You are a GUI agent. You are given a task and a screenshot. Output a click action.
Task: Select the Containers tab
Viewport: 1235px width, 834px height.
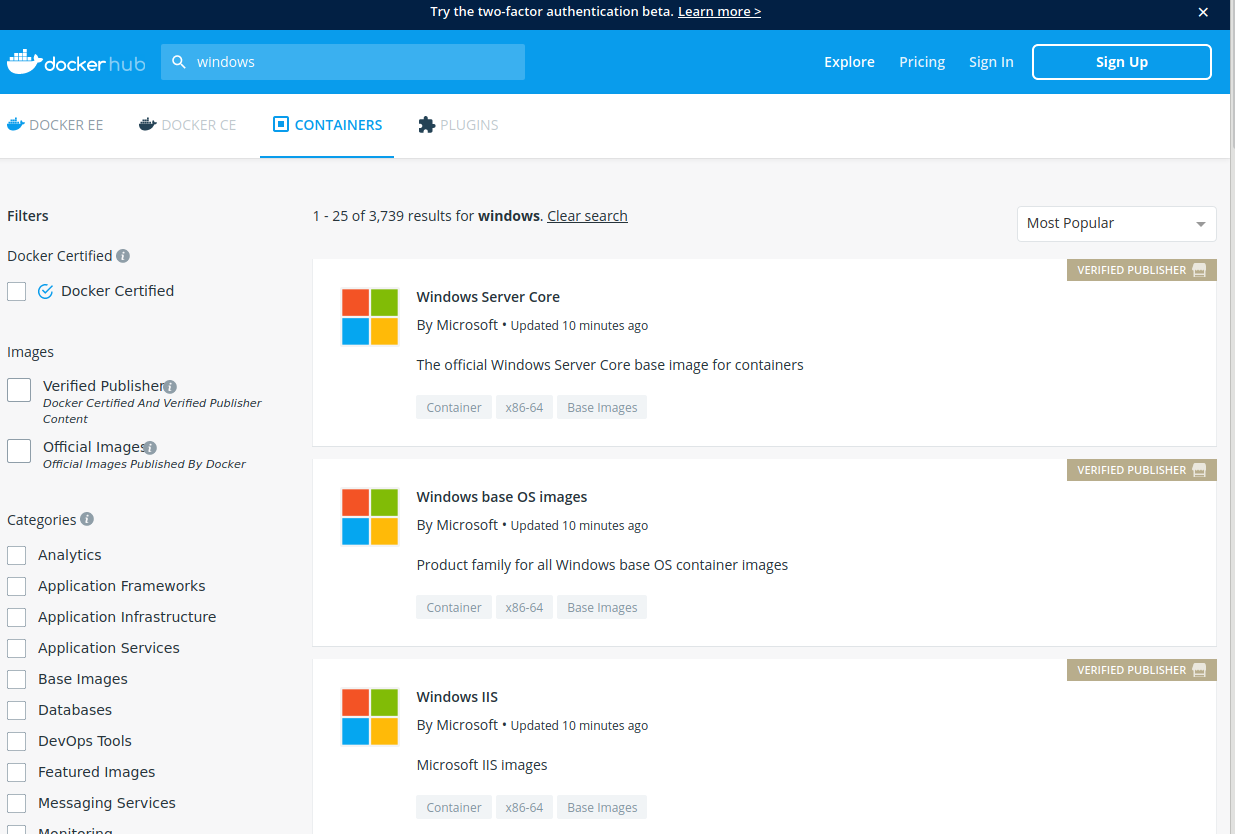click(327, 125)
